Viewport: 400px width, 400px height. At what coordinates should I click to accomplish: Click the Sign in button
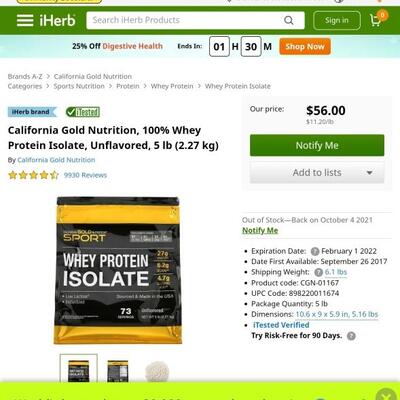pos(337,20)
